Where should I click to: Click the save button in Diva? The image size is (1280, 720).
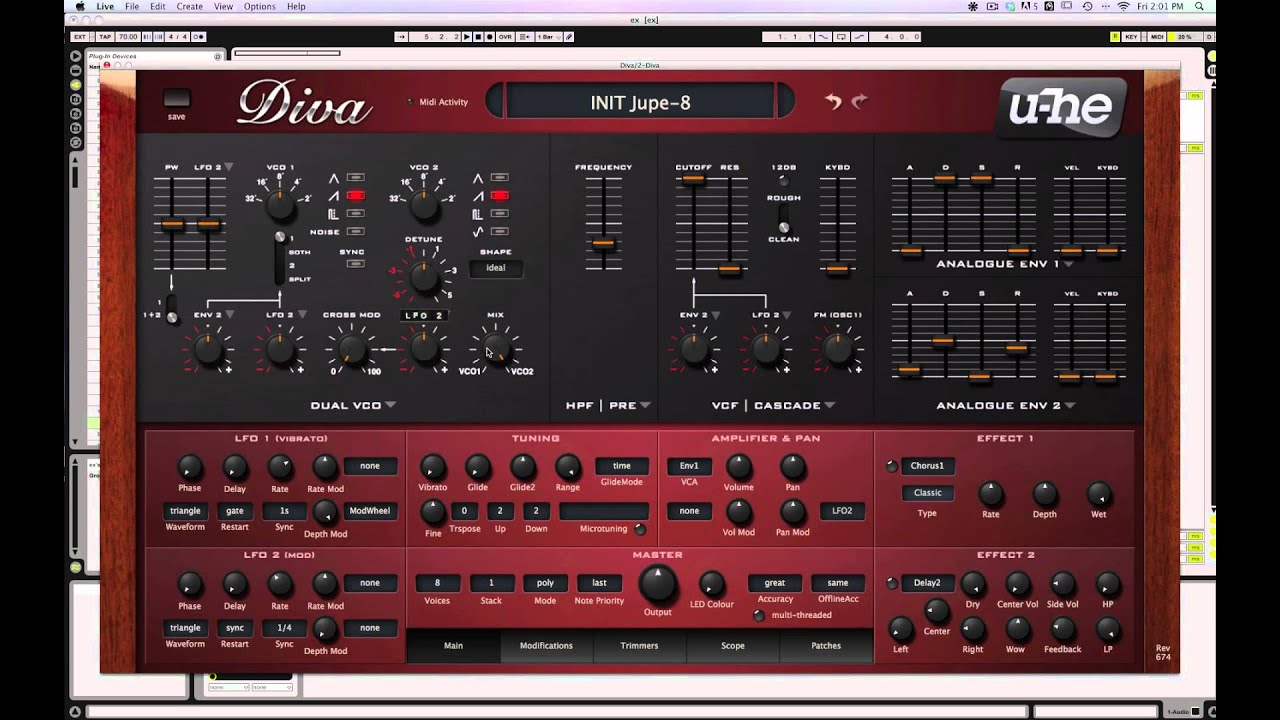pos(176,98)
